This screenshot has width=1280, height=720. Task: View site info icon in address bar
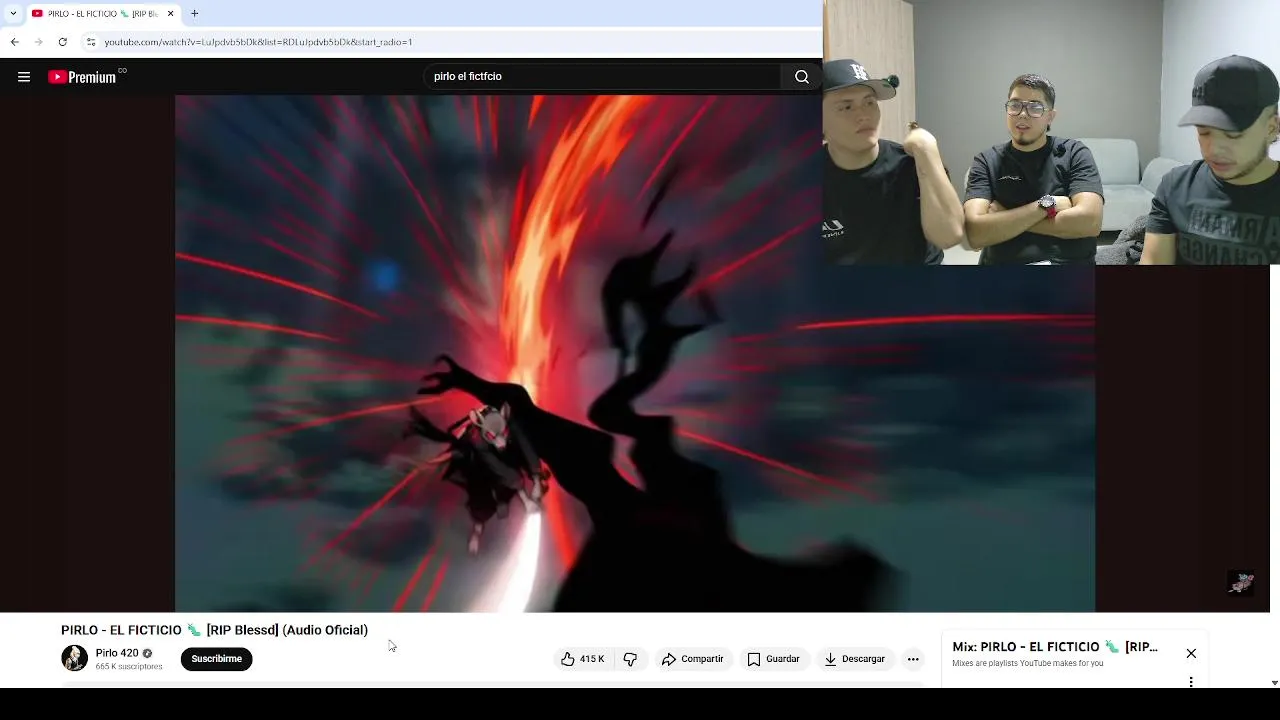tap(90, 42)
